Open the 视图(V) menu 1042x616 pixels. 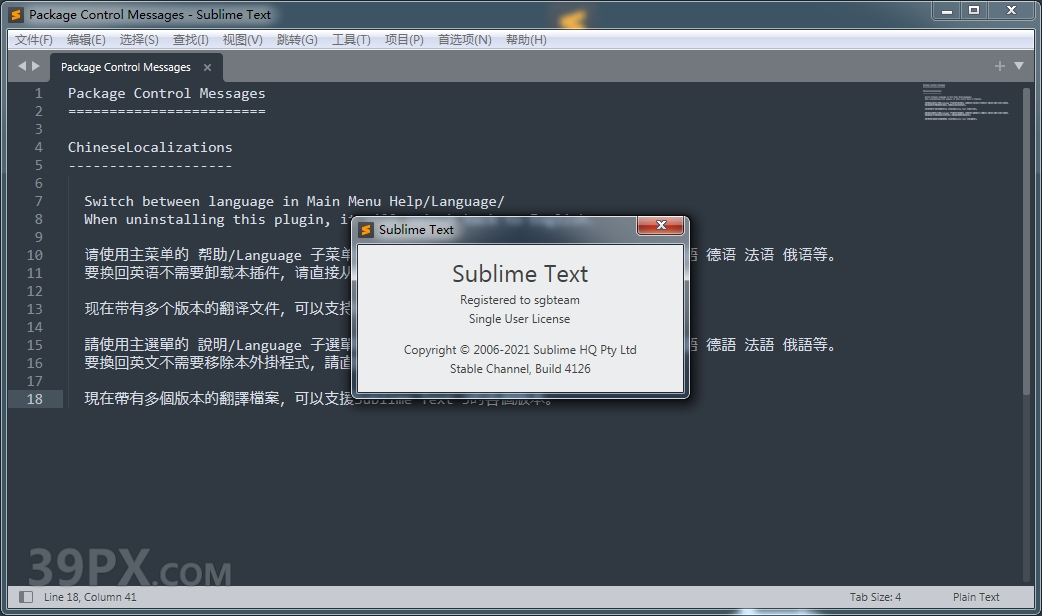[x=243, y=40]
